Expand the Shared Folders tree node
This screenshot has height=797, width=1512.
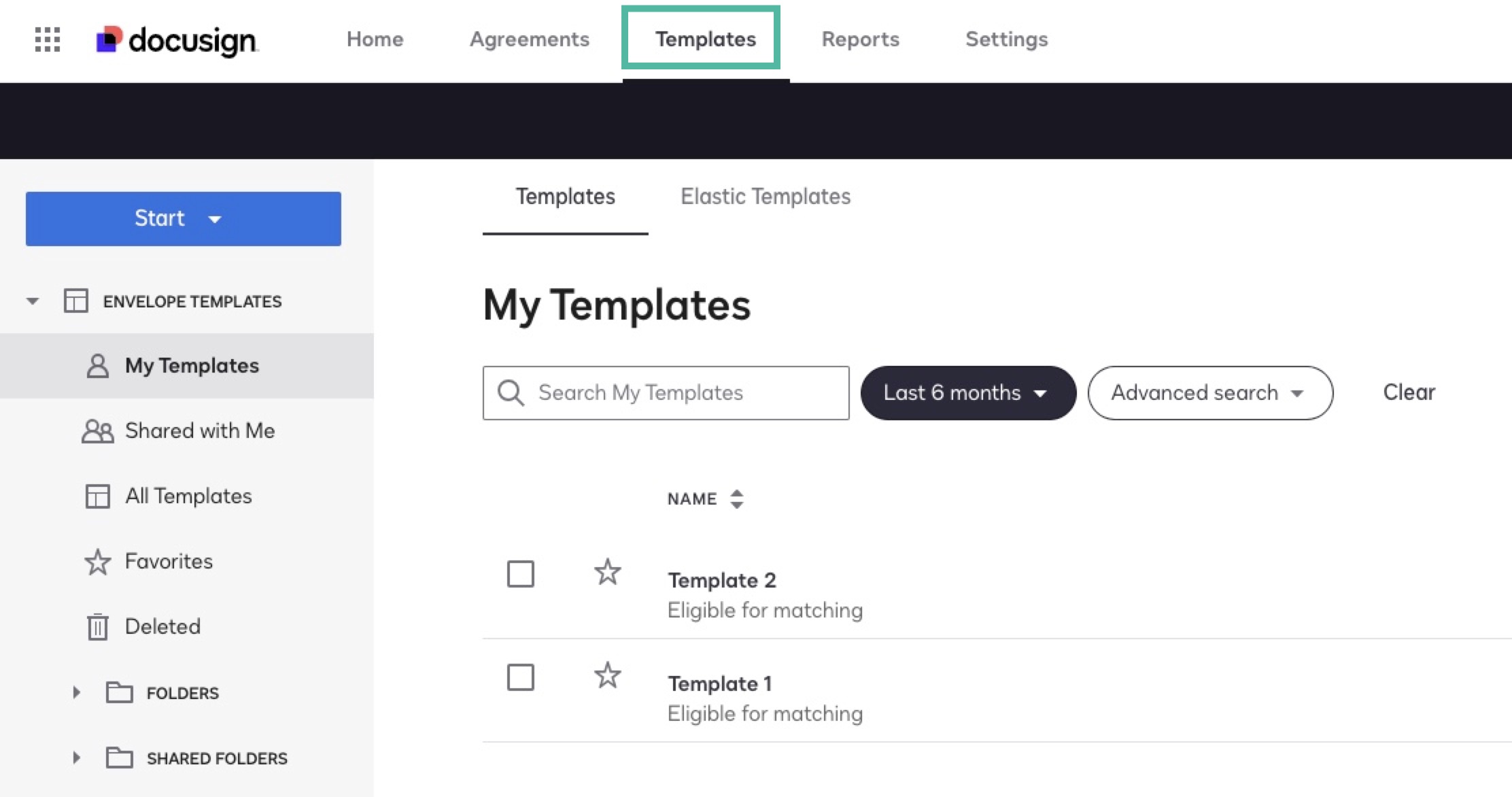point(77,758)
